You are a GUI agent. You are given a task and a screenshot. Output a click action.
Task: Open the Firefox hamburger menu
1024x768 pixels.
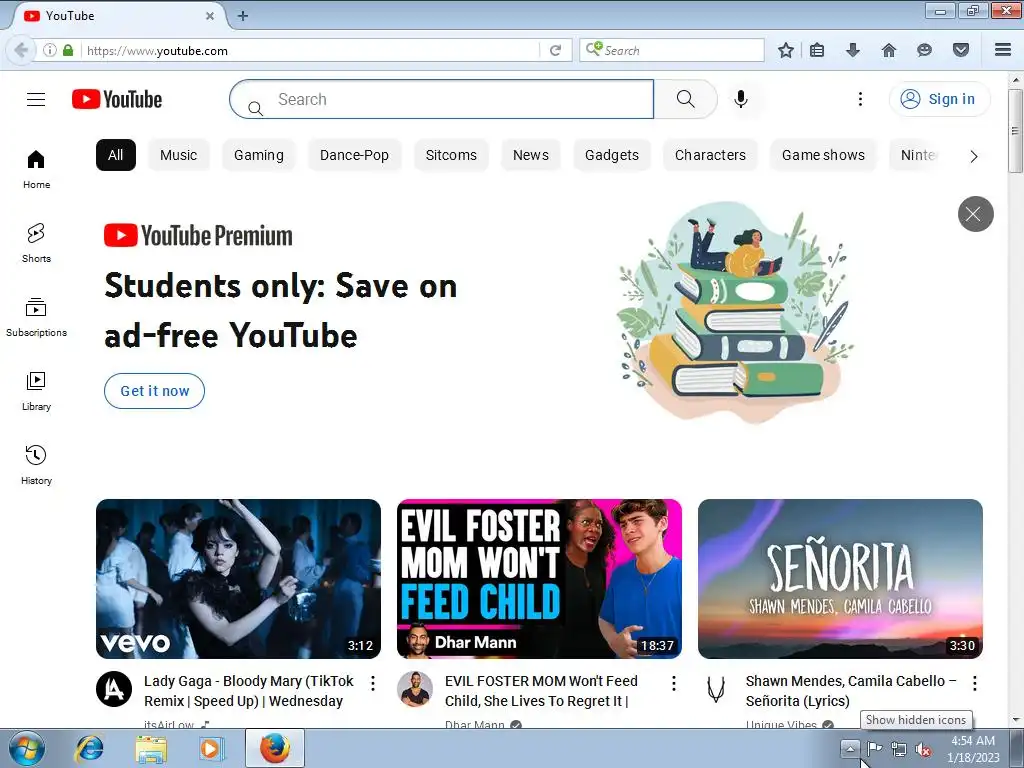(x=1003, y=50)
